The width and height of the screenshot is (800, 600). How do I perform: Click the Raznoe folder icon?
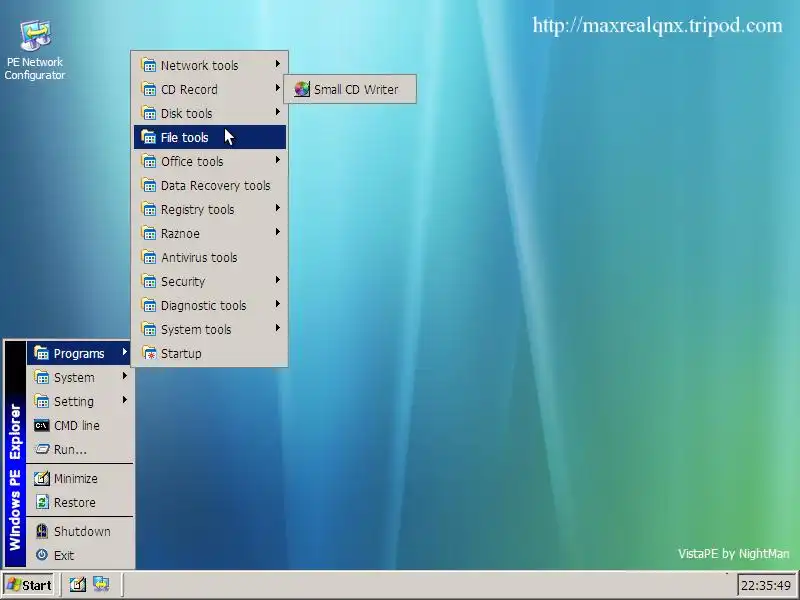148,233
